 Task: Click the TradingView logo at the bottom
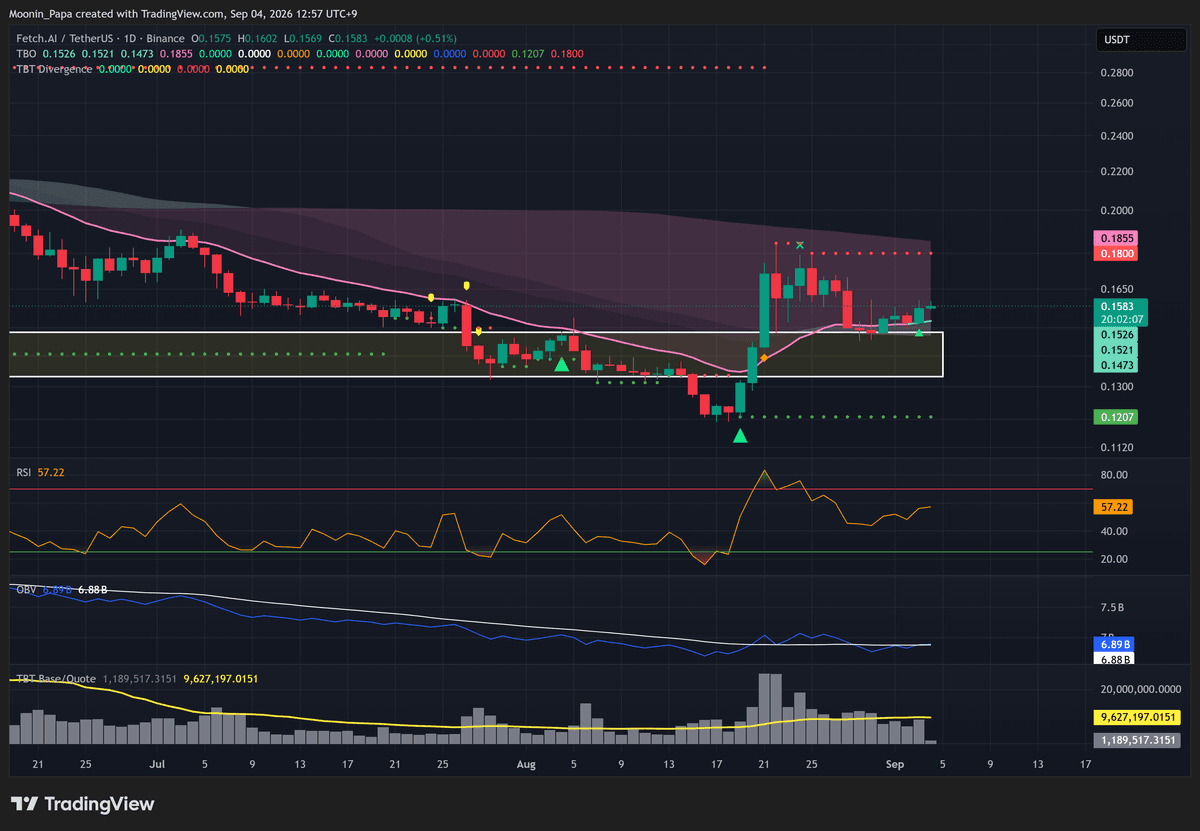coord(82,804)
